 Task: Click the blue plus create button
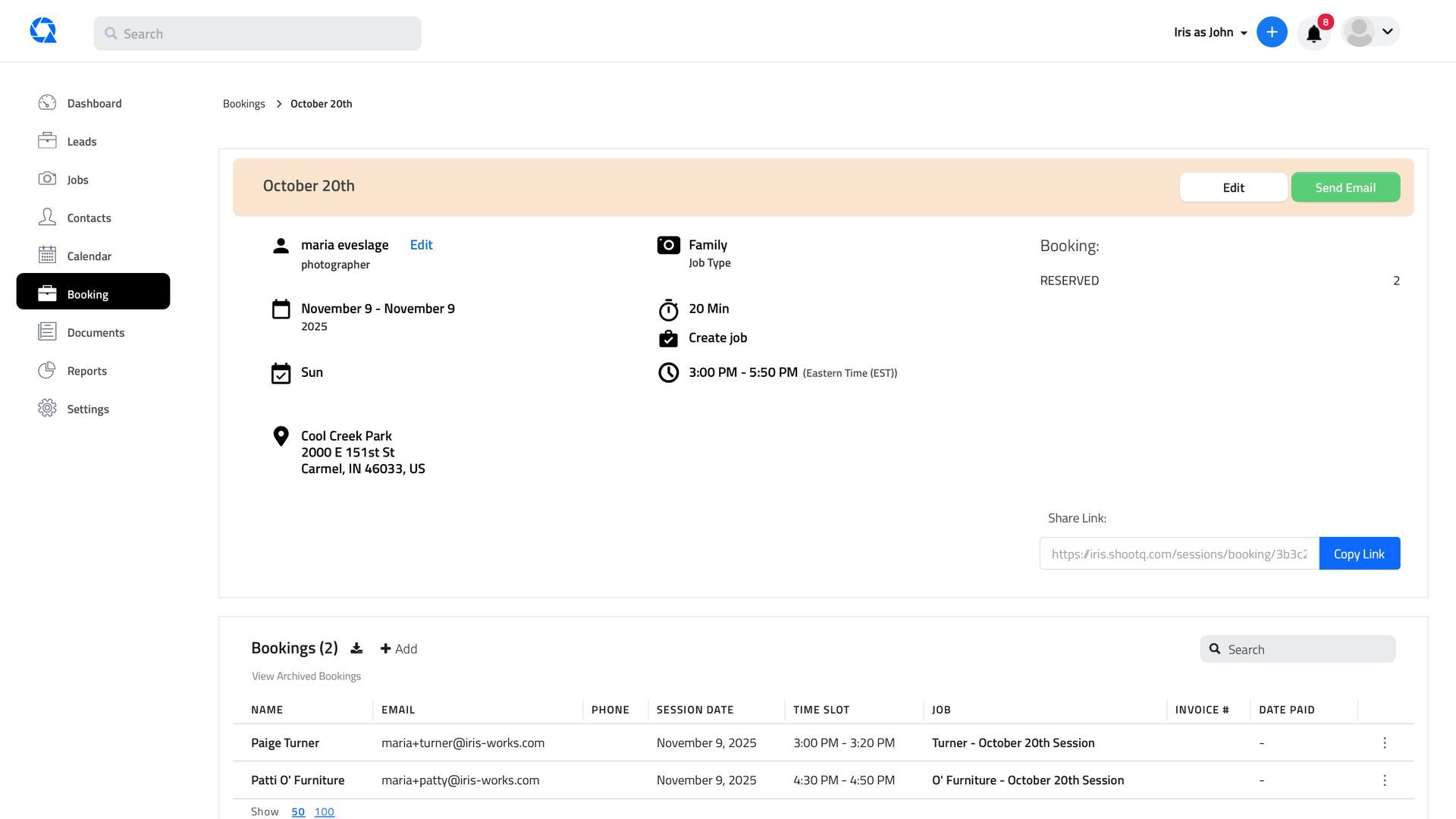point(1272,32)
